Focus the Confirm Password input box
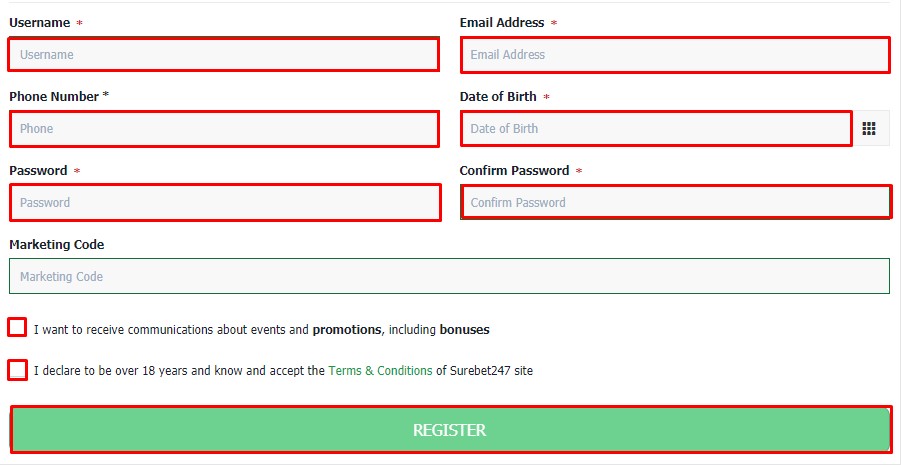This screenshot has width=901, height=465. coord(676,202)
